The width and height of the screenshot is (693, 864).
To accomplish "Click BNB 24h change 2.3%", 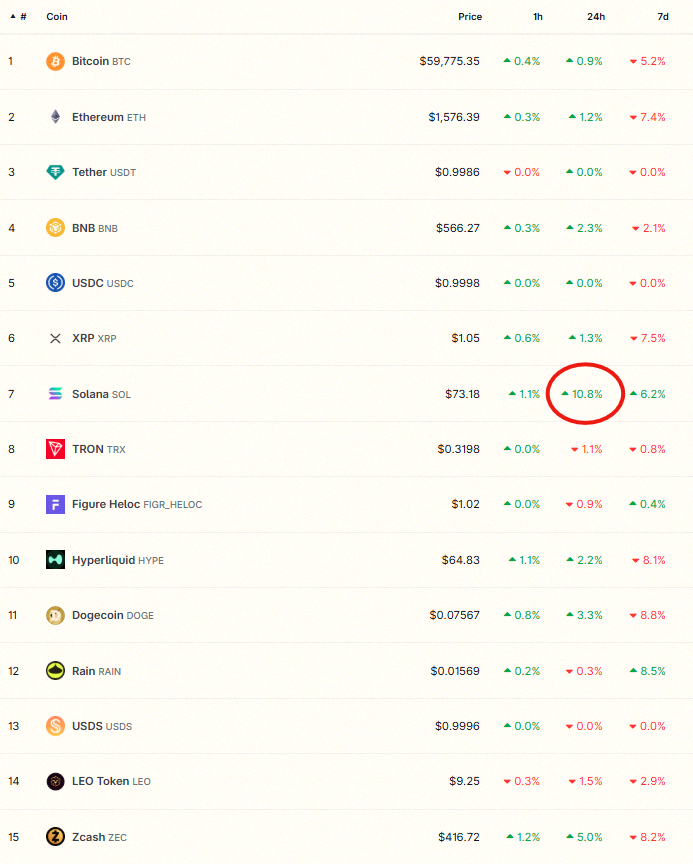I will pos(584,228).
